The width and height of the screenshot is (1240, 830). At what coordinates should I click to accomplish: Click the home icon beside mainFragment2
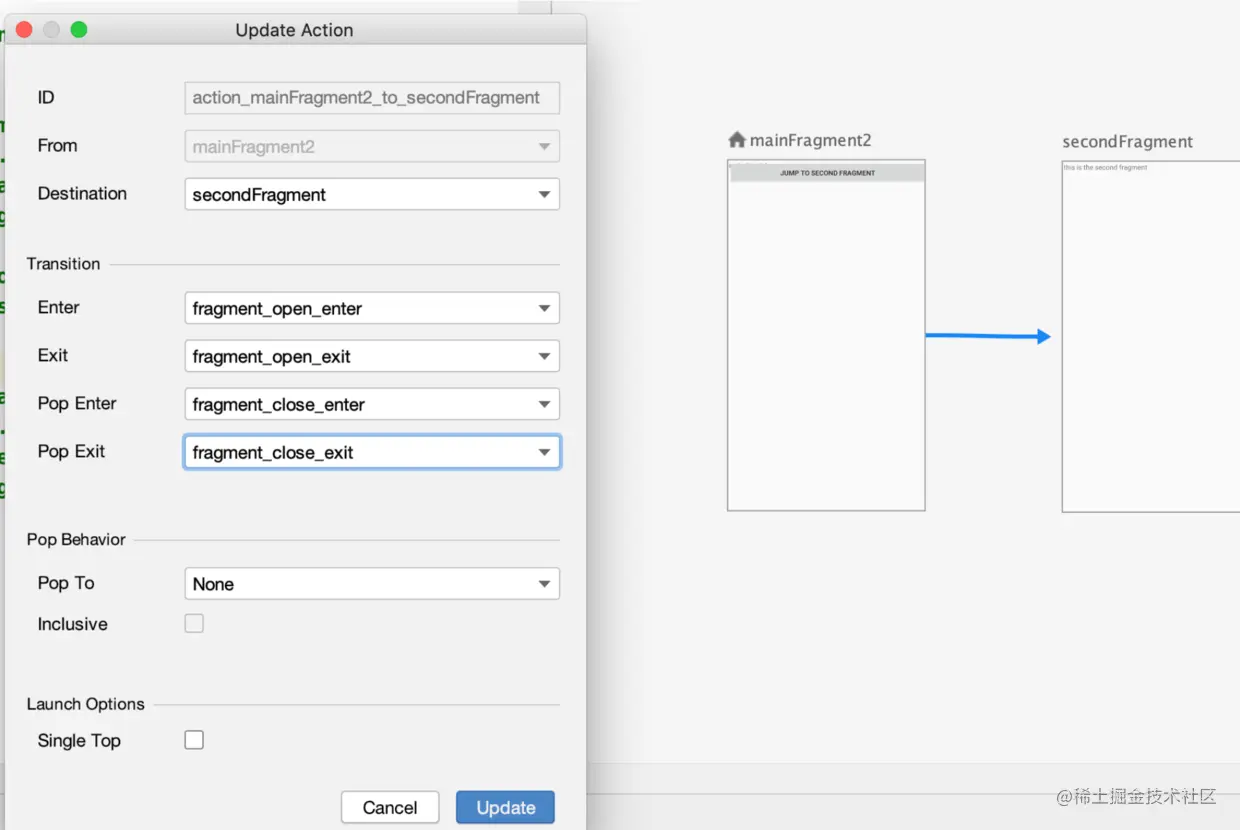737,140
